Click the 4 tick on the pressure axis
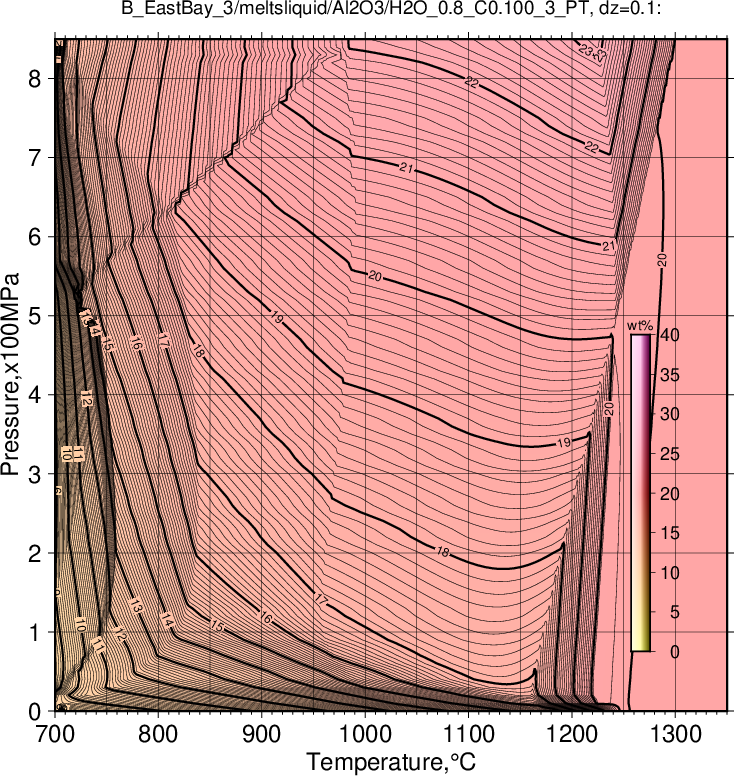Viewport: 734px width, 776px height. (x=35, y=395)
